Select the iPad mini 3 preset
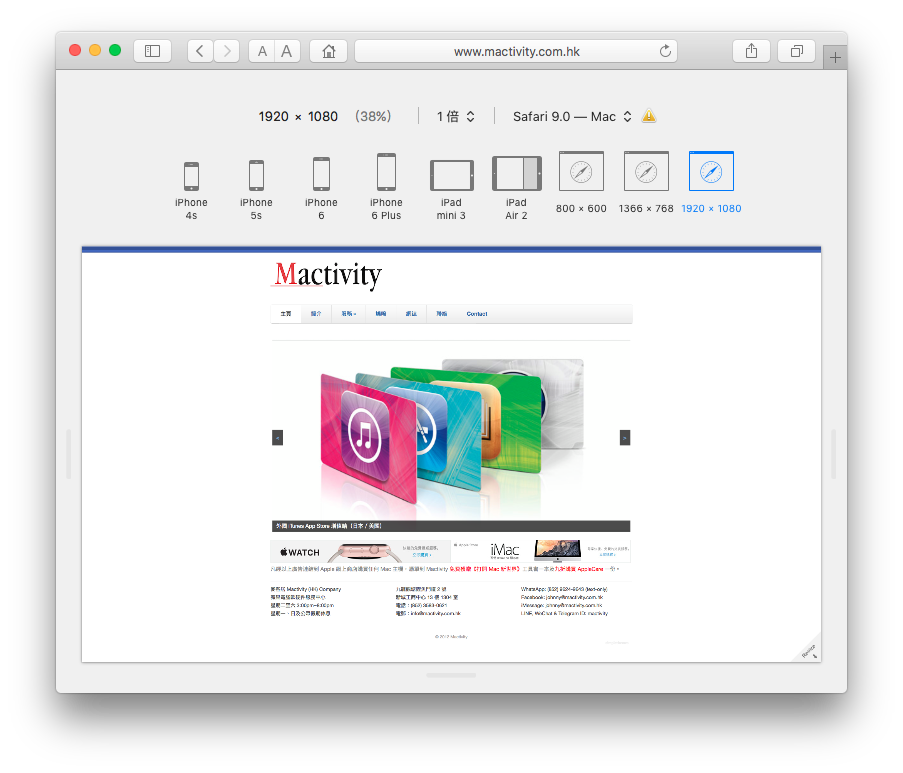 tap(452, 191)
